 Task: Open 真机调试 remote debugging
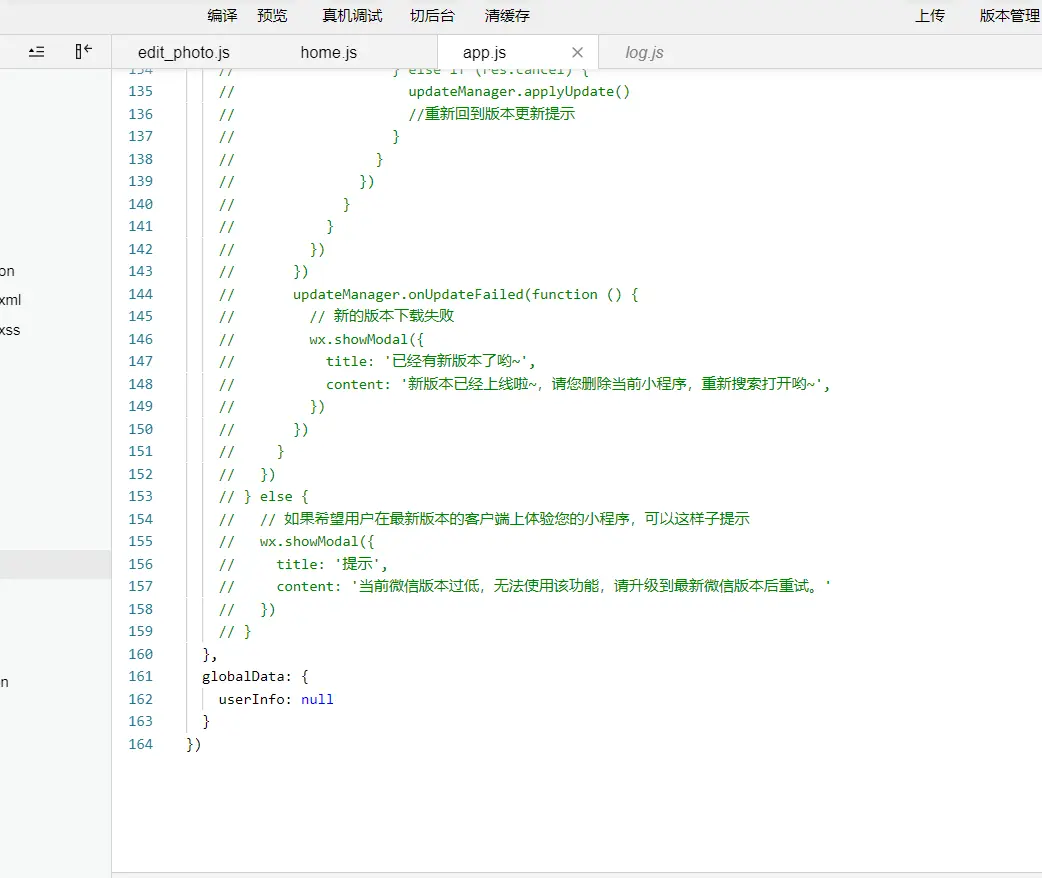352,15
